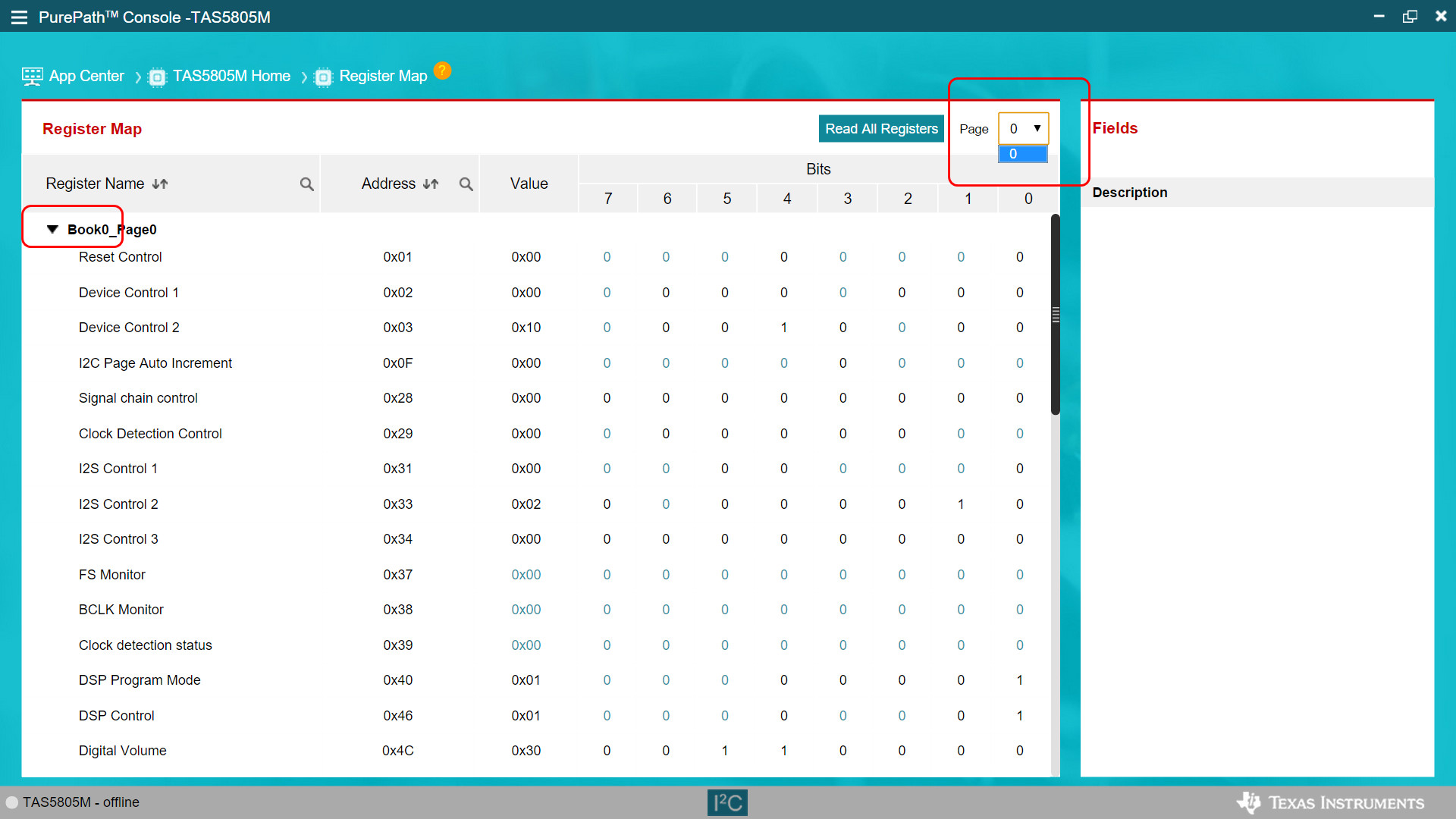
Task: Click the Register Map chip icon
Action: (323, 77)
